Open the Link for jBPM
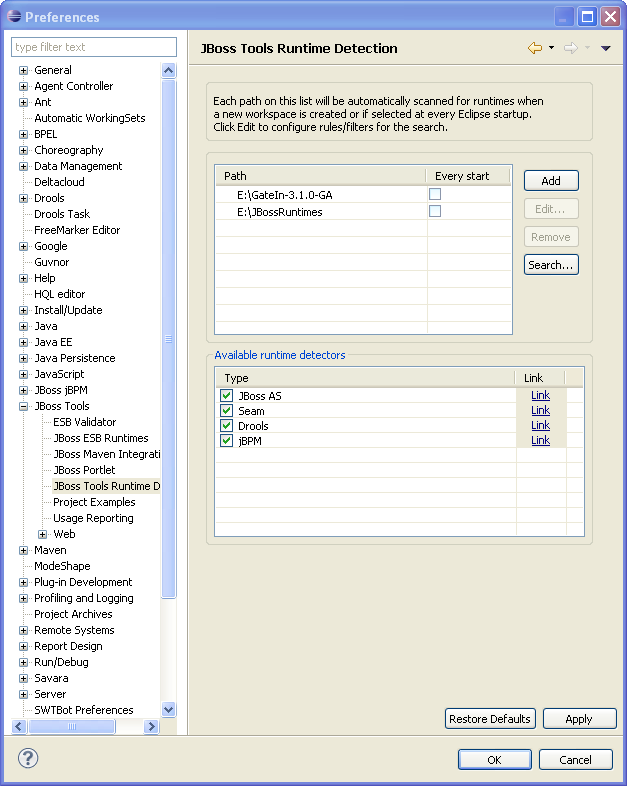 pyautogui.click(x=540, y=441)
